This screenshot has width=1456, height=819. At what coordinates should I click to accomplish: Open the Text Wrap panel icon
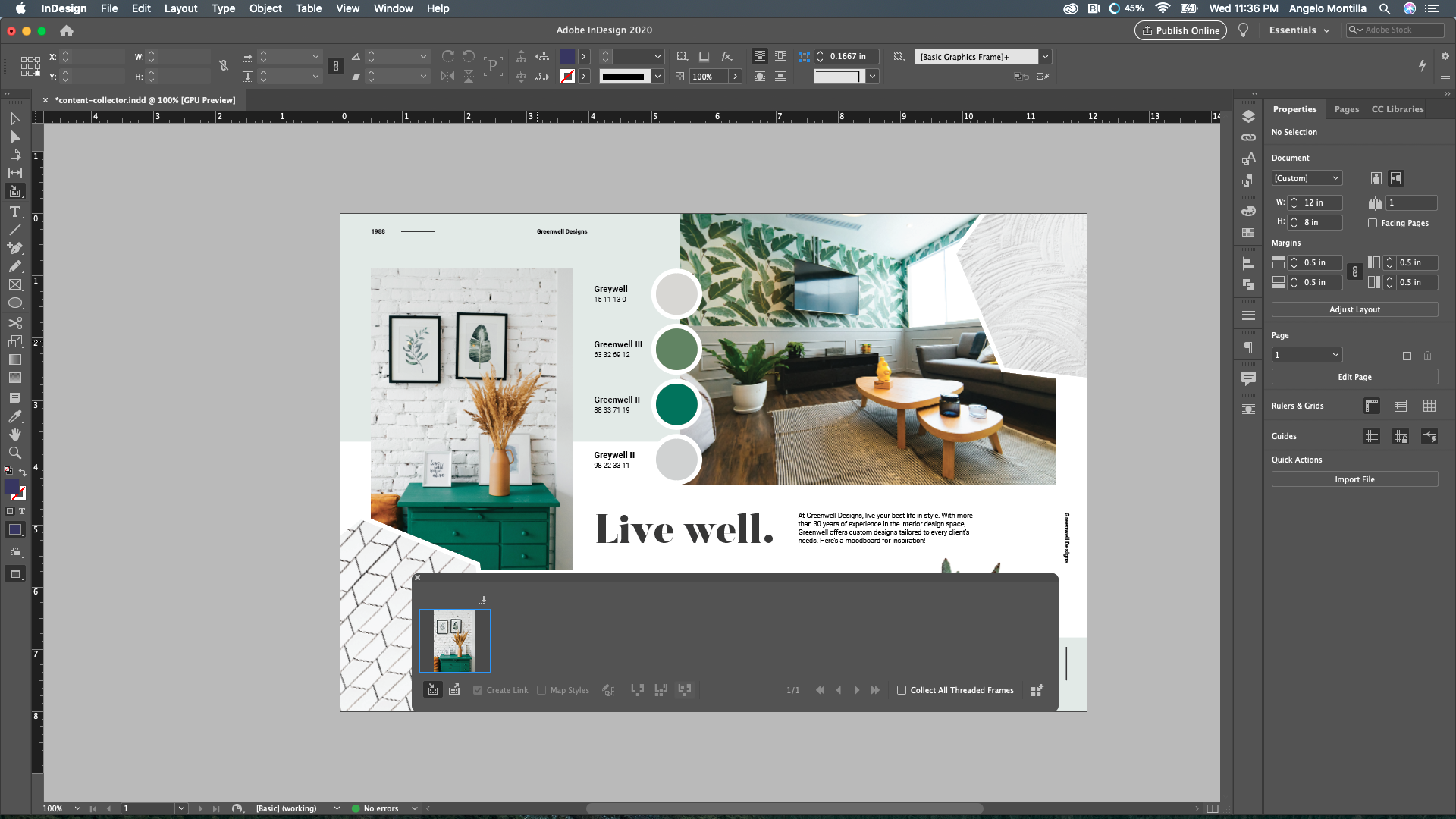click(1248, 407)
